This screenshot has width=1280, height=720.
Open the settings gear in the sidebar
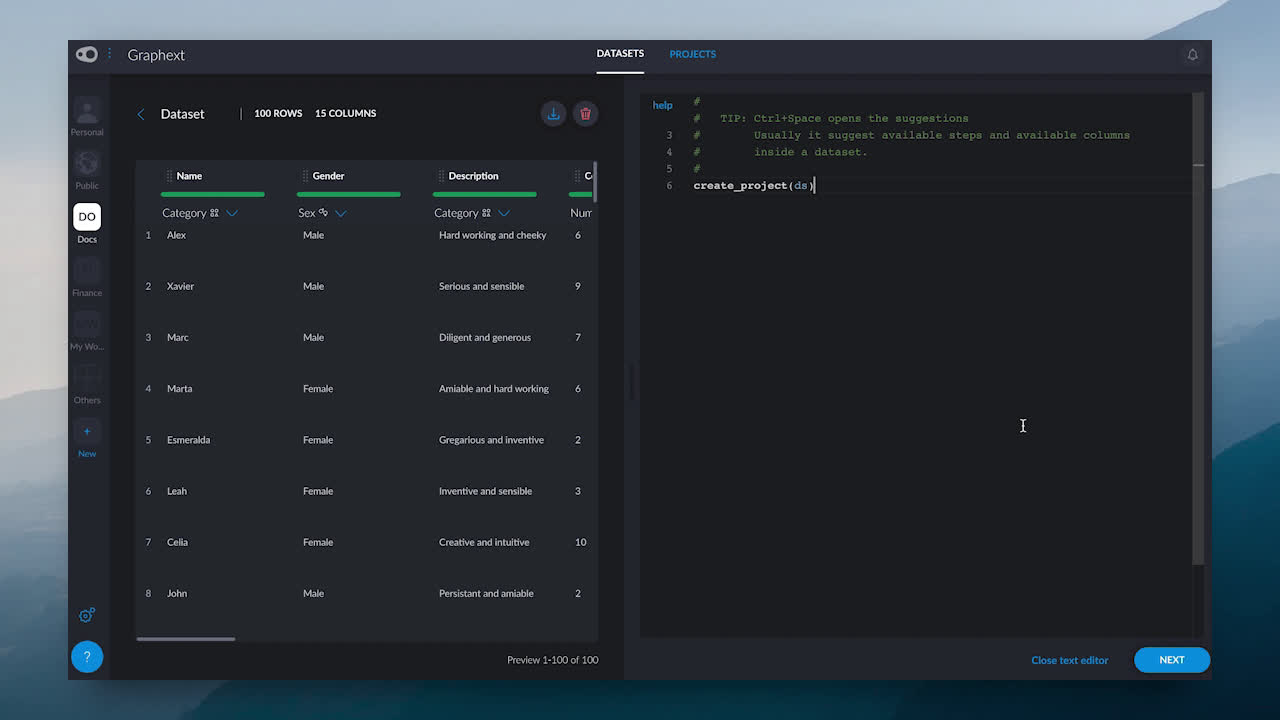click(x=87, y=615)
